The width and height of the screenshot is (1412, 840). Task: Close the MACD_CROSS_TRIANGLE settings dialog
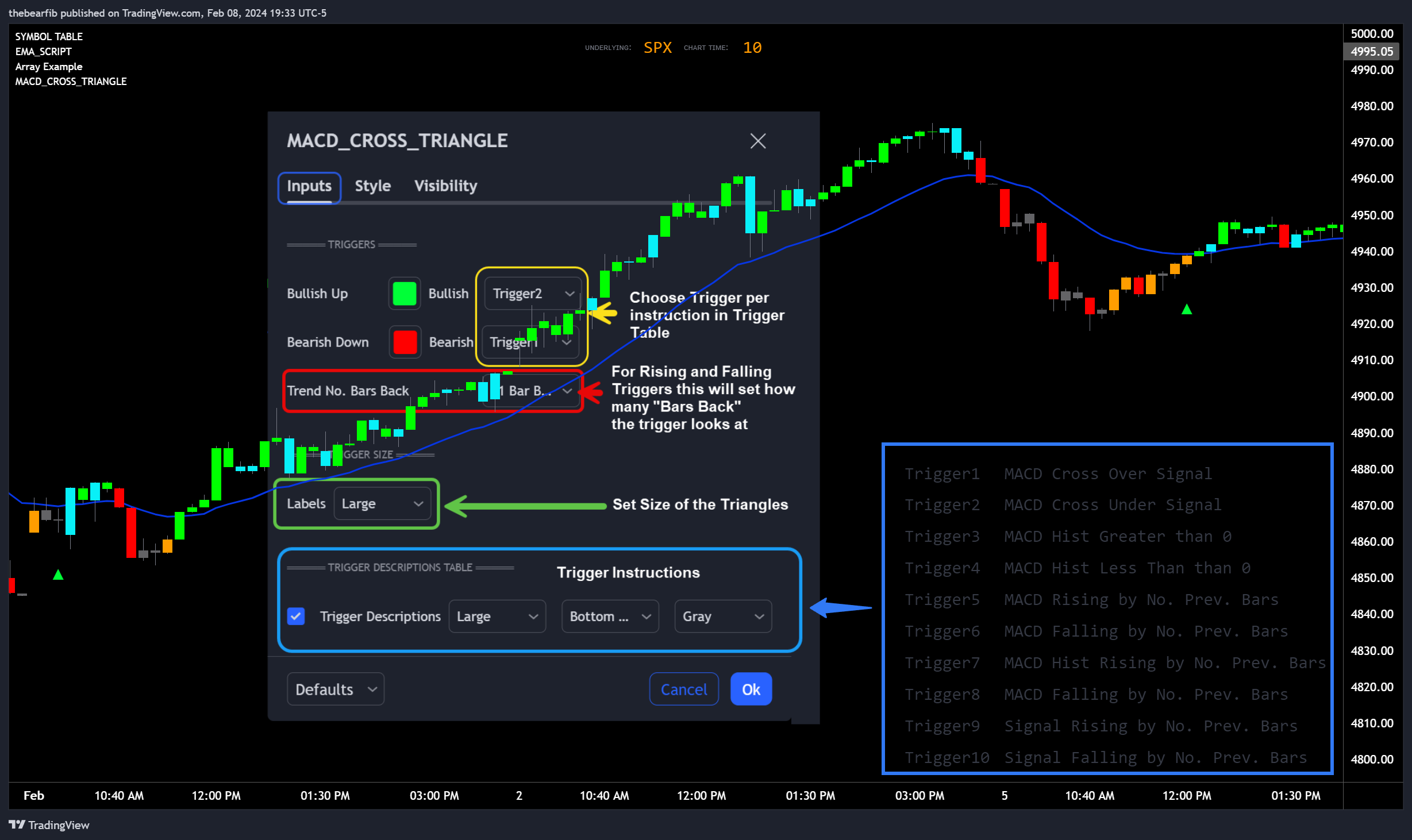pos(757,141)
